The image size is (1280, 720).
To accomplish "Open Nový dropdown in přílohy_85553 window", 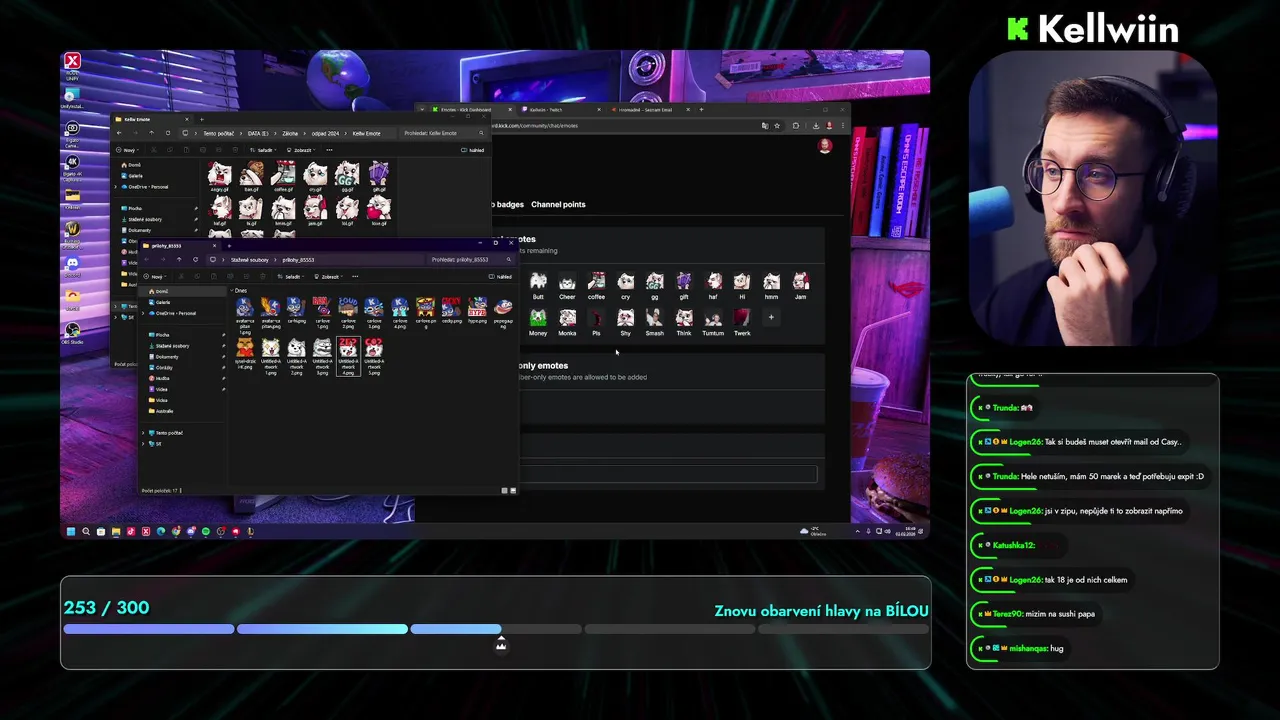I will pos(154,276).
